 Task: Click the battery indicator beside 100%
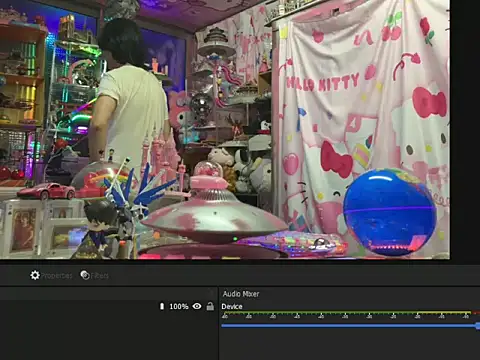(x=162, y=306)
